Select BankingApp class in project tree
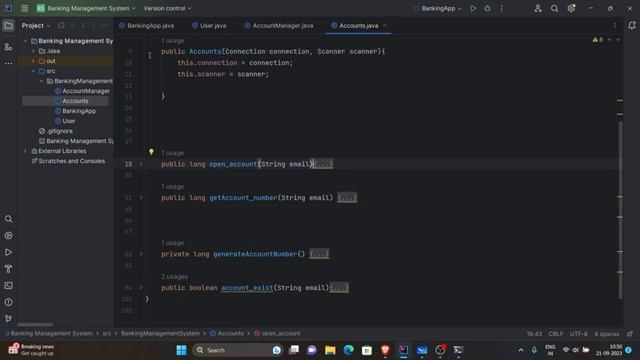The height and width of the screenshot is (360, 640). [76, 111]
